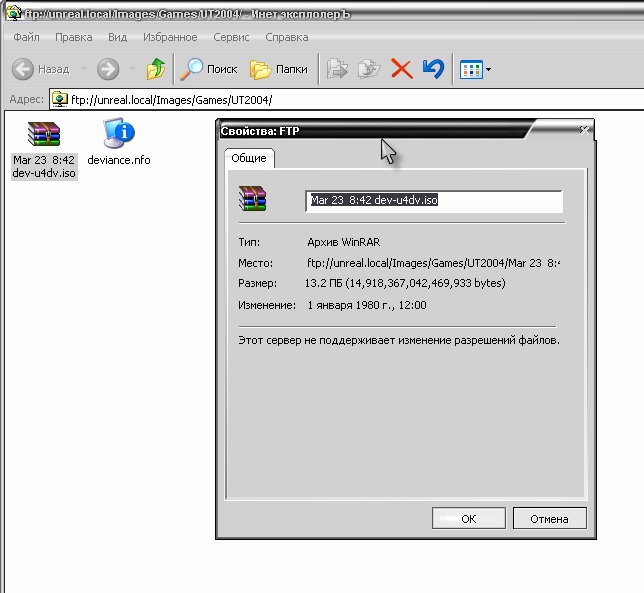Click Отмена in the properties dialog
This screenshot has height=593, width=644.
tap(550, 519)
